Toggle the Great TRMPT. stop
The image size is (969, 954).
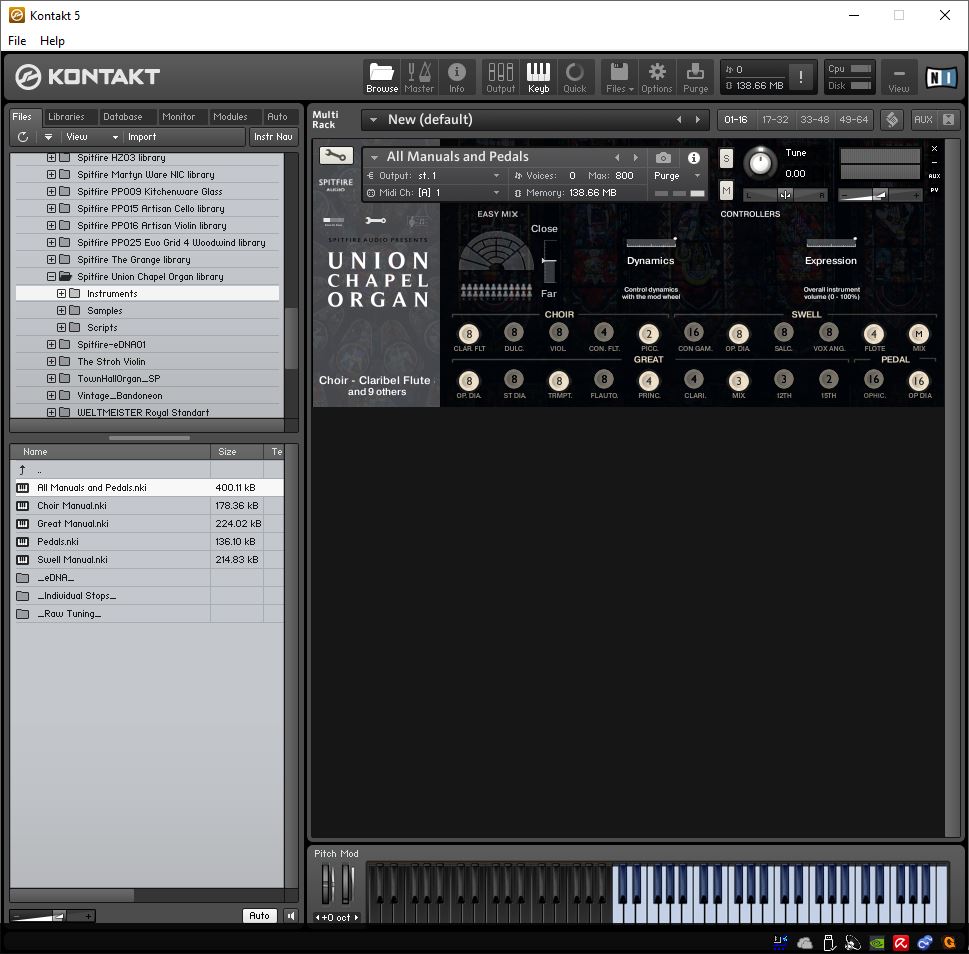559,381
